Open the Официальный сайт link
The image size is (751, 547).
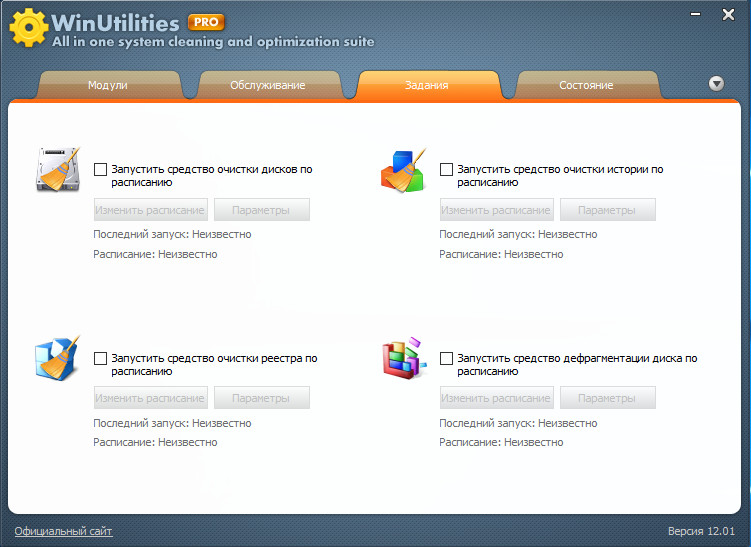point(63,531)
